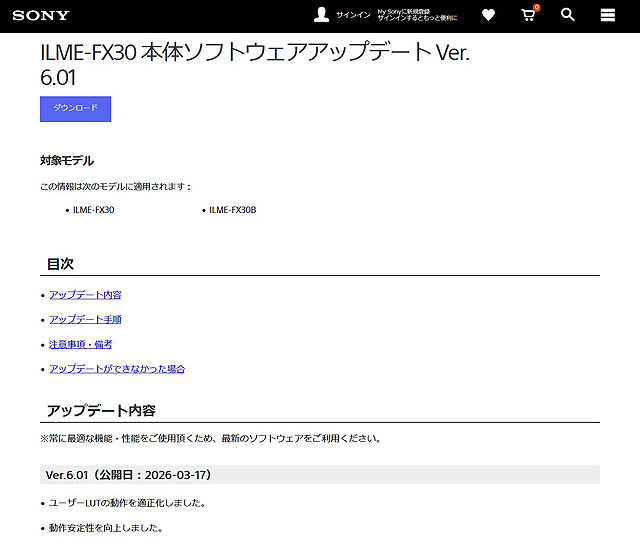Image resolution: width=640 pixels, height=544 pixels.
Task: Click the Ver.6.01 release date bar
Action: click(320, 474)
